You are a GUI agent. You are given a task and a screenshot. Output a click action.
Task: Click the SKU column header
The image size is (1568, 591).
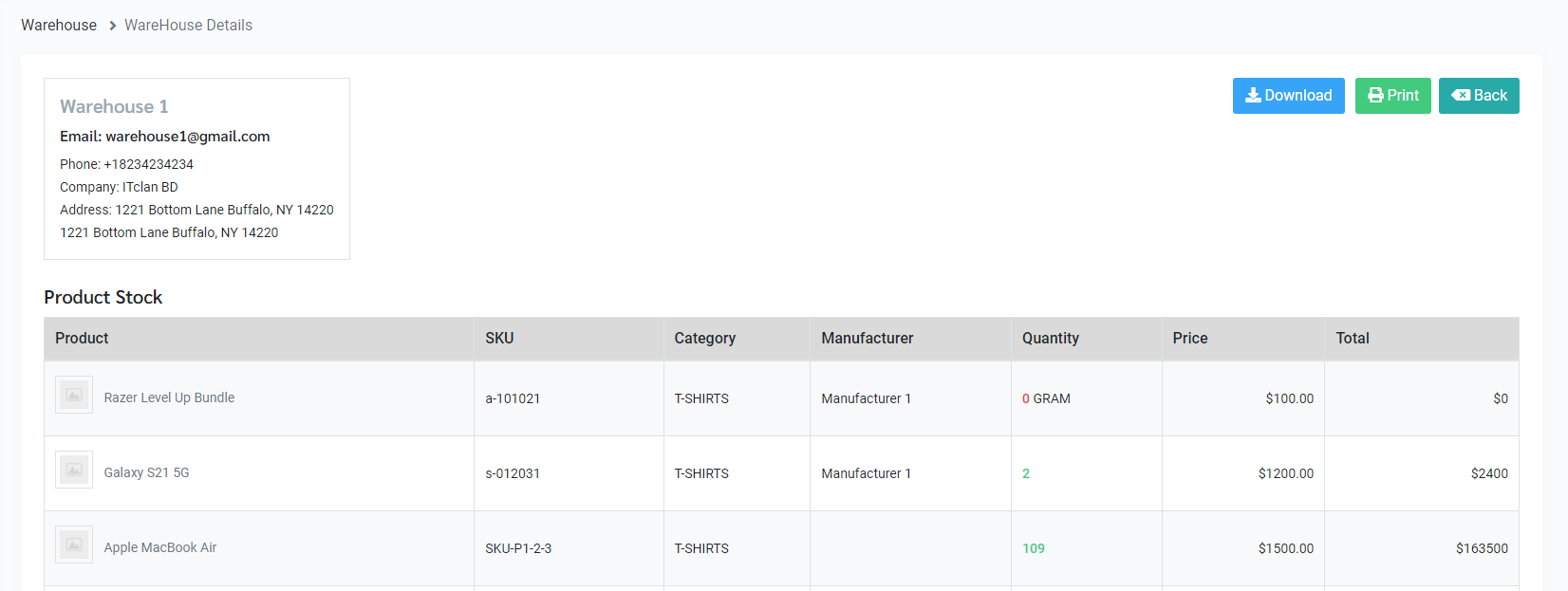499,339
